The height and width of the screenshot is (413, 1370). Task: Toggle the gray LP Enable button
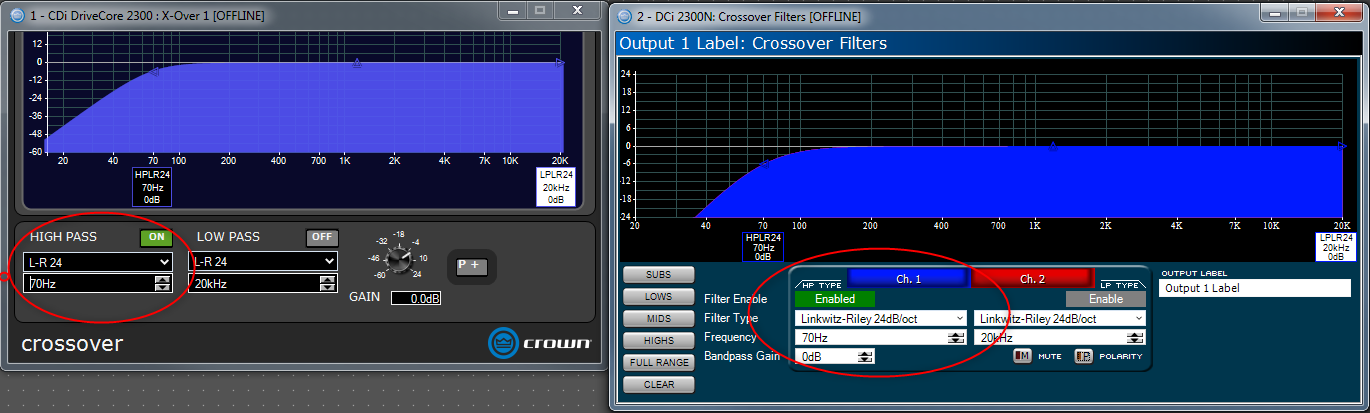coord(1105,299)
